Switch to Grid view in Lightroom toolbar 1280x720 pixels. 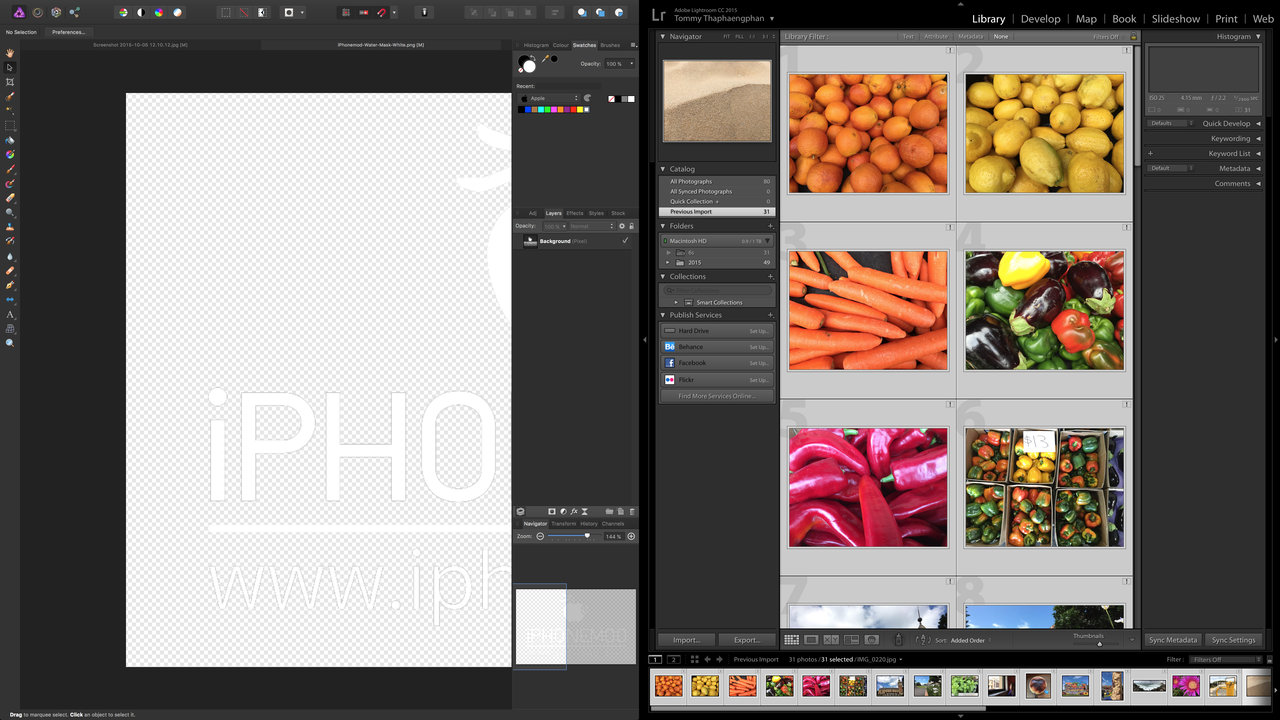point(791,640)
